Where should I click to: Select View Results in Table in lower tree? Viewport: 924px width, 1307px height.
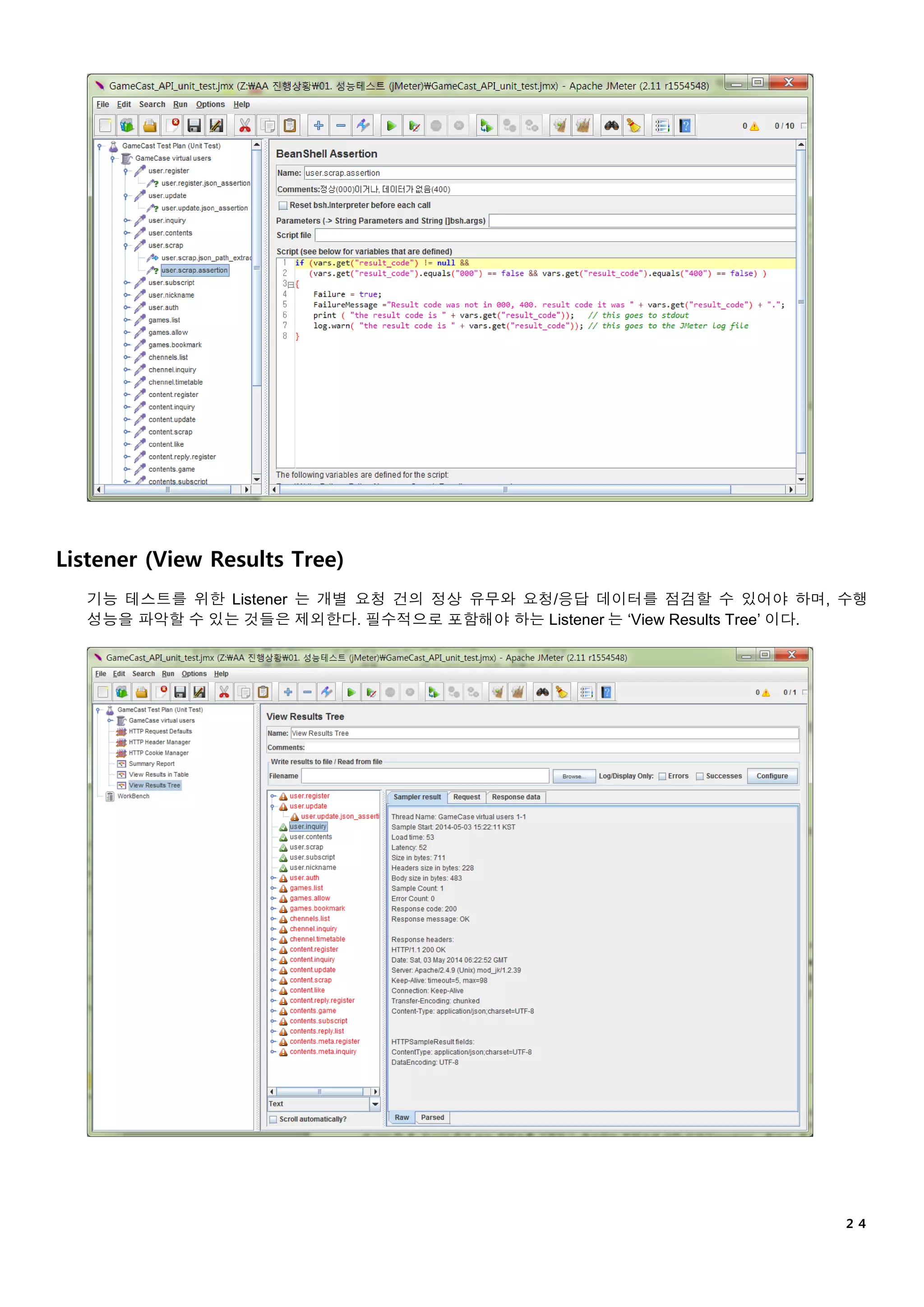[x=158, y=775]
